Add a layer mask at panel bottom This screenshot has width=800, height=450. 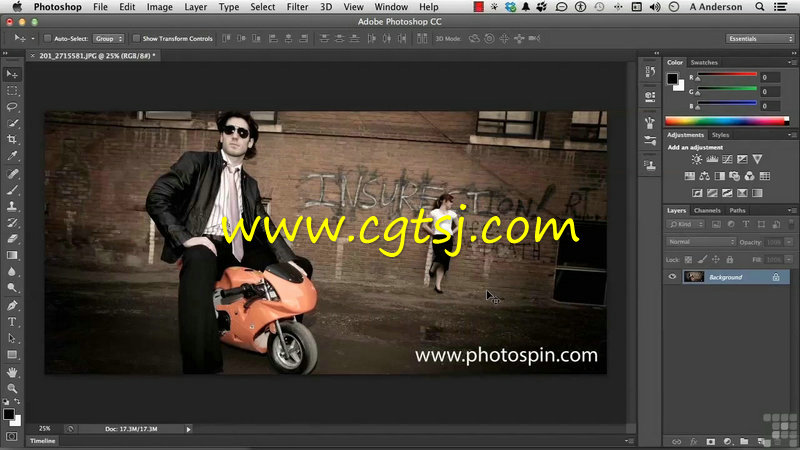711,441
